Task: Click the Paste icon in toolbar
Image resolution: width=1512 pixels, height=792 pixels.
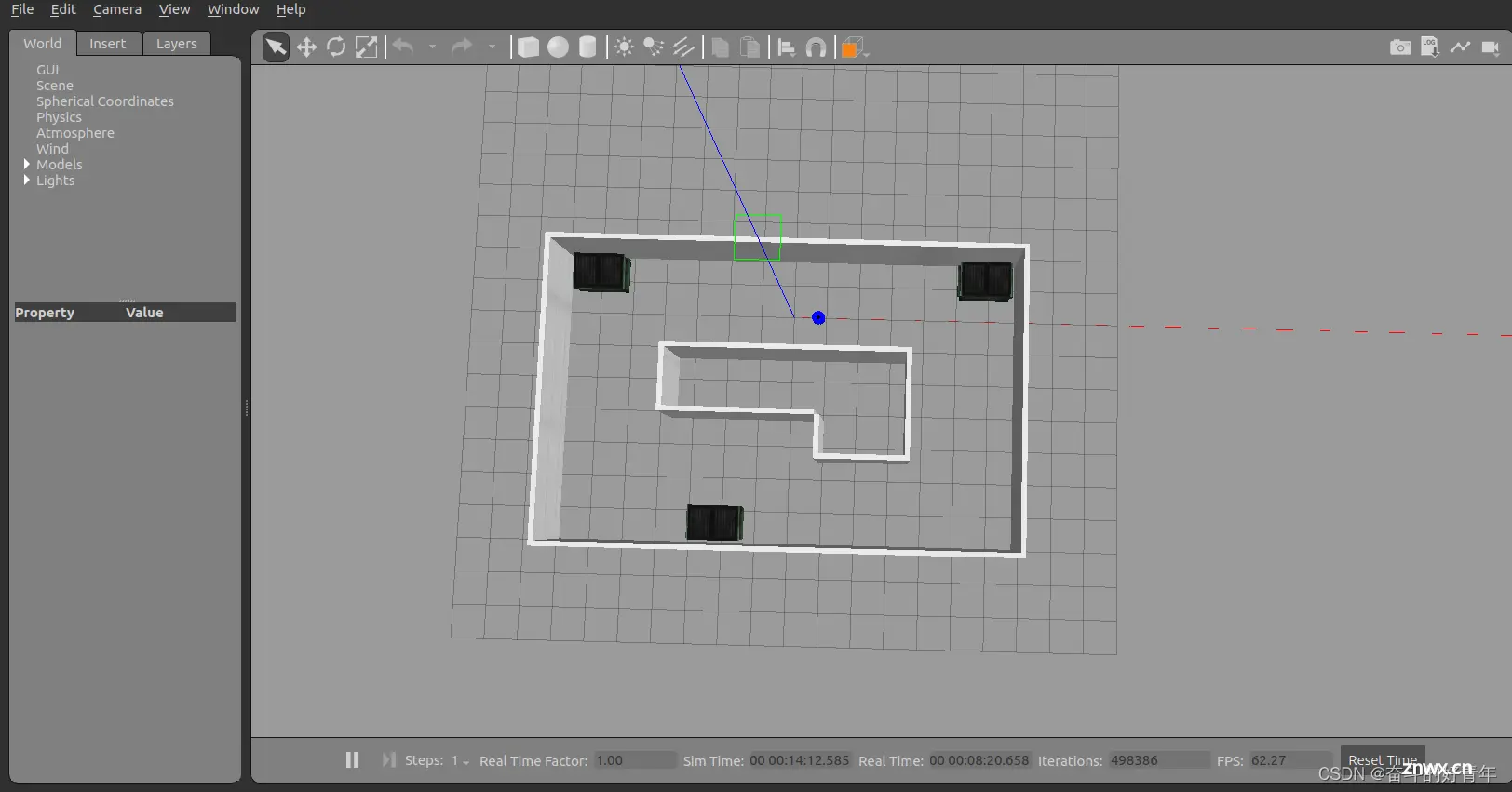Action: click(x=749, y=47)
